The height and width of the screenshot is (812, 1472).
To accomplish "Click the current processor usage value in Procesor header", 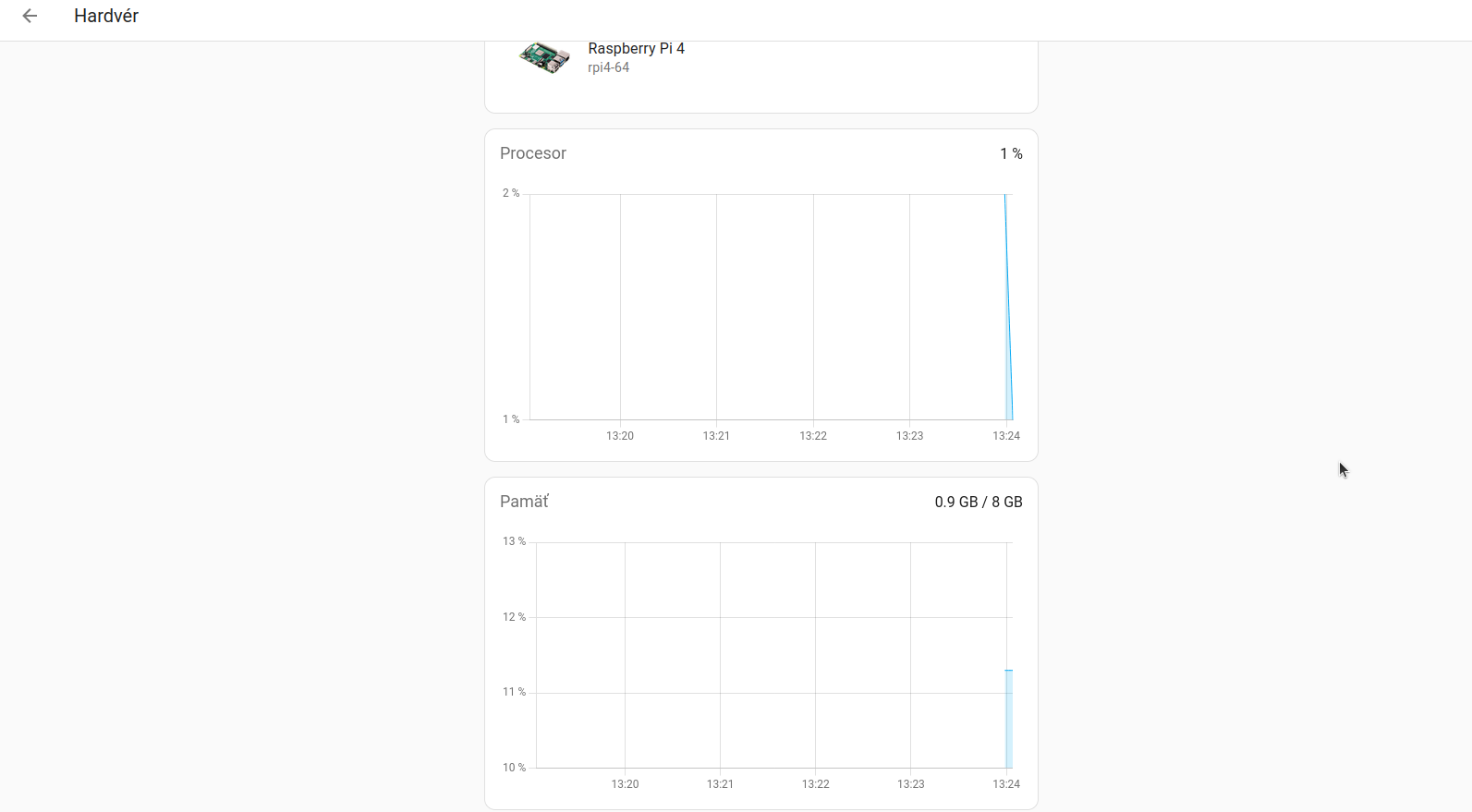I will point(1011,153).
